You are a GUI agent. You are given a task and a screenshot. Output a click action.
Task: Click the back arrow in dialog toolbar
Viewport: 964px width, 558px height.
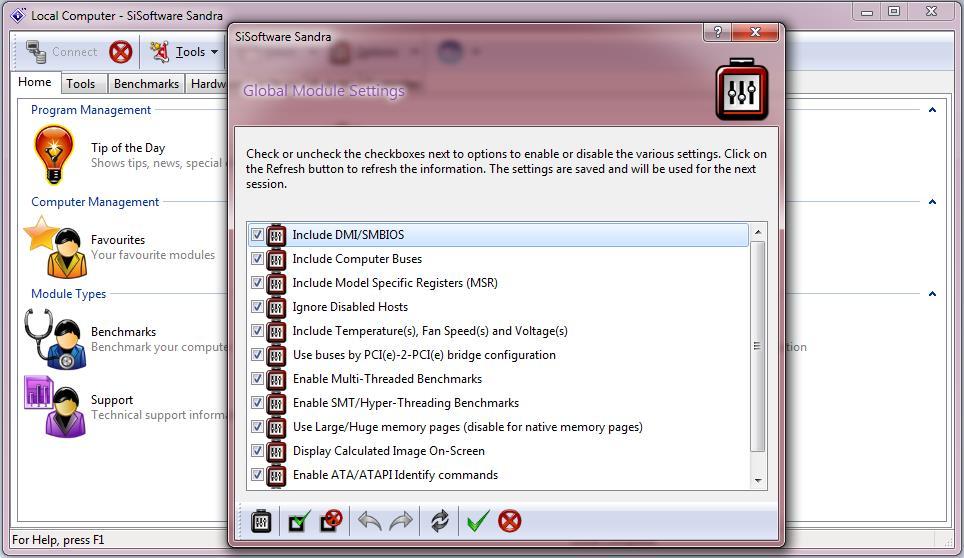click(369, 521)
